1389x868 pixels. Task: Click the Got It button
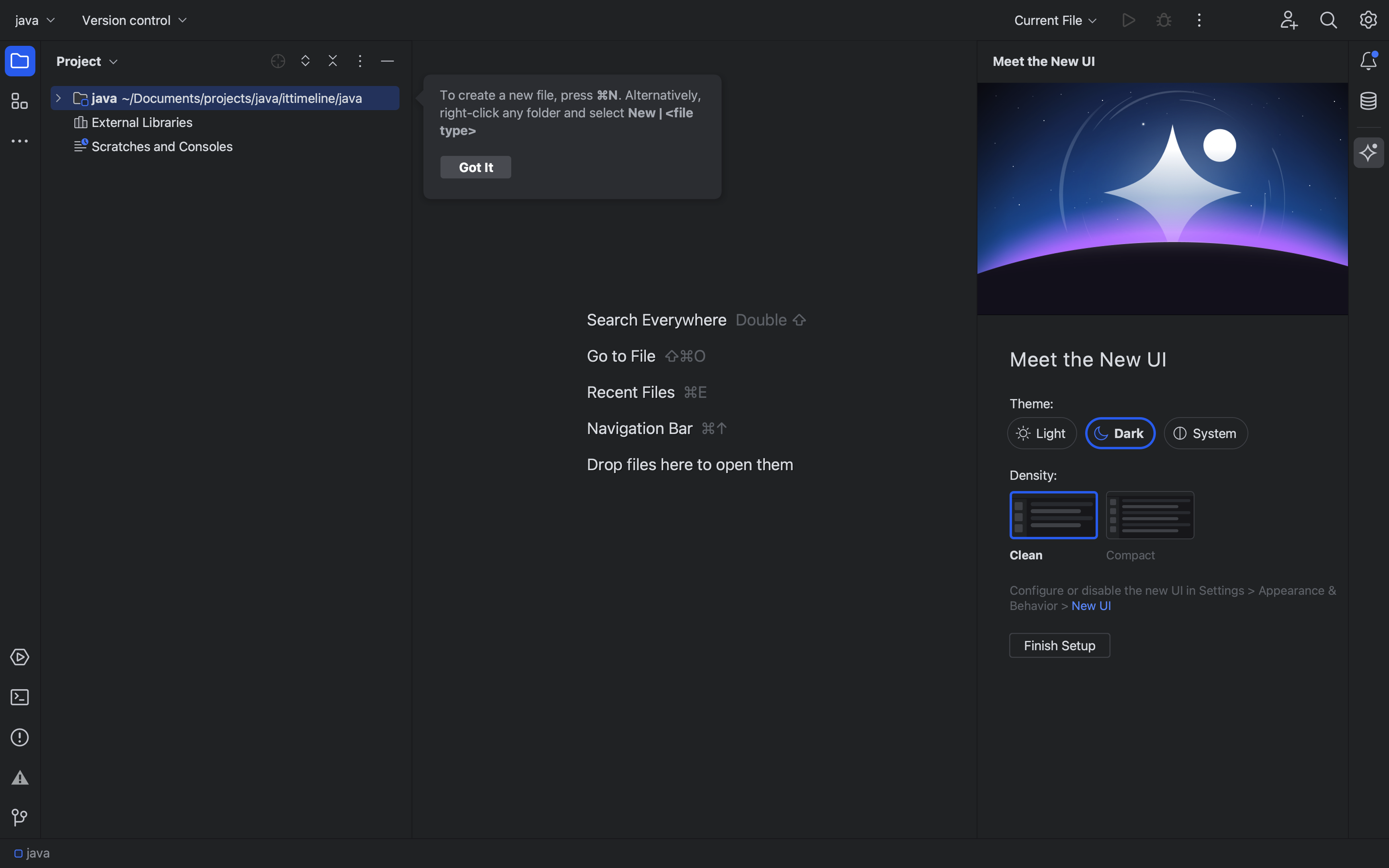click(476, 167)
